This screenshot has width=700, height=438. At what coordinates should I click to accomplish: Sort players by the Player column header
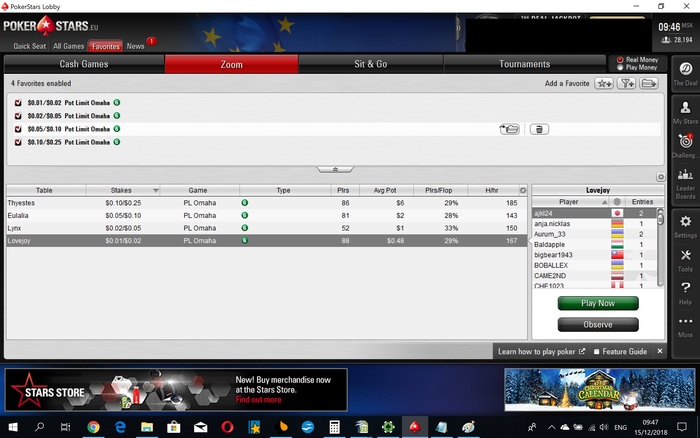coord(571,202)
